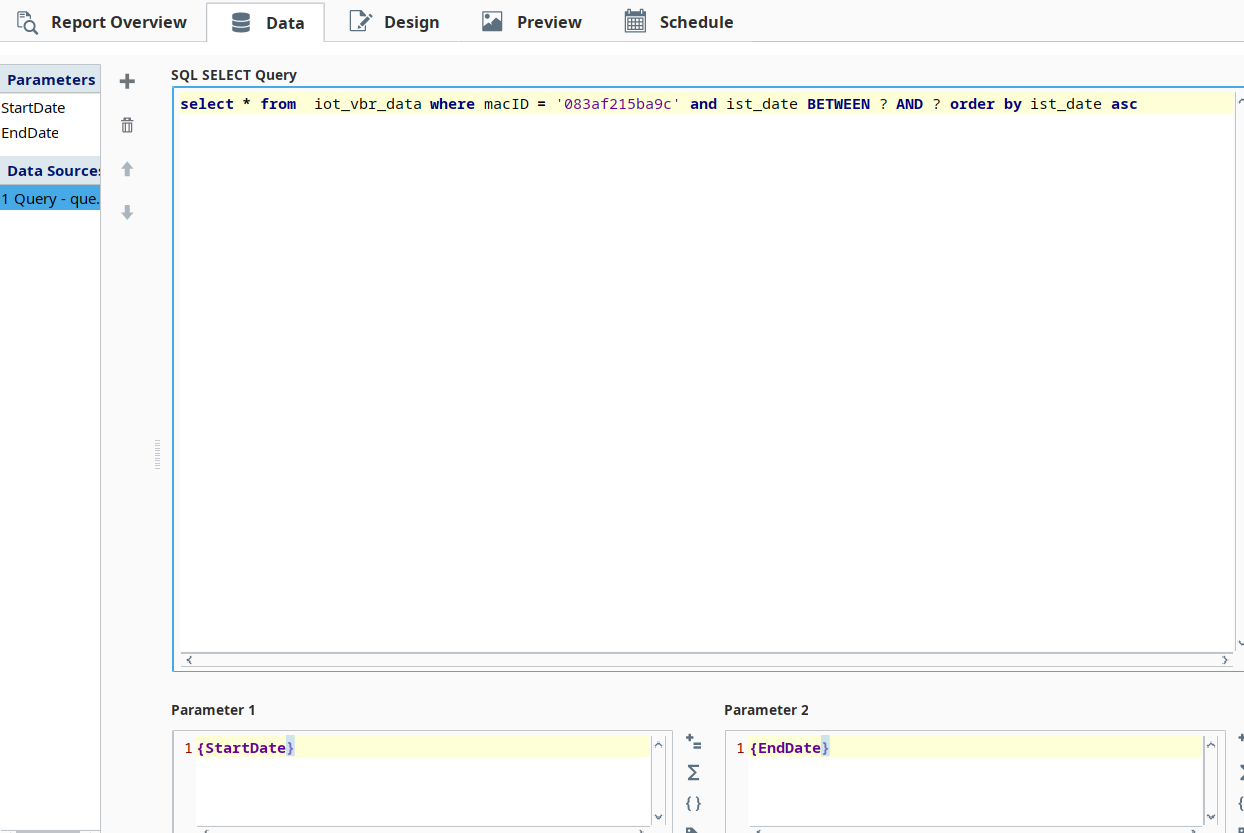1244x833 pixels.
Task: Click the Parameter 1 operators (+=) icon
Action: coord(693,742)
